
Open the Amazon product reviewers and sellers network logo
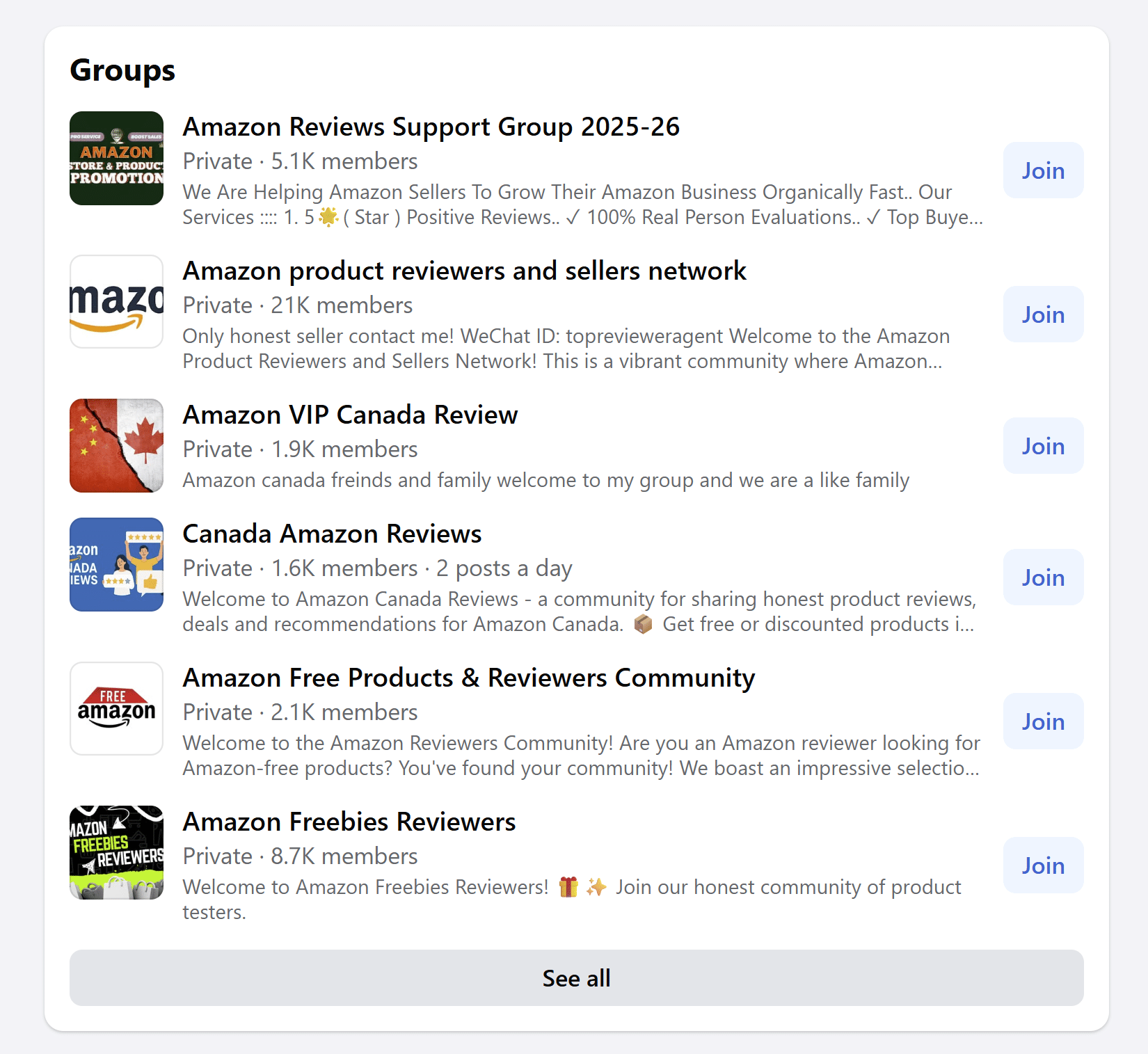point(116,301)
